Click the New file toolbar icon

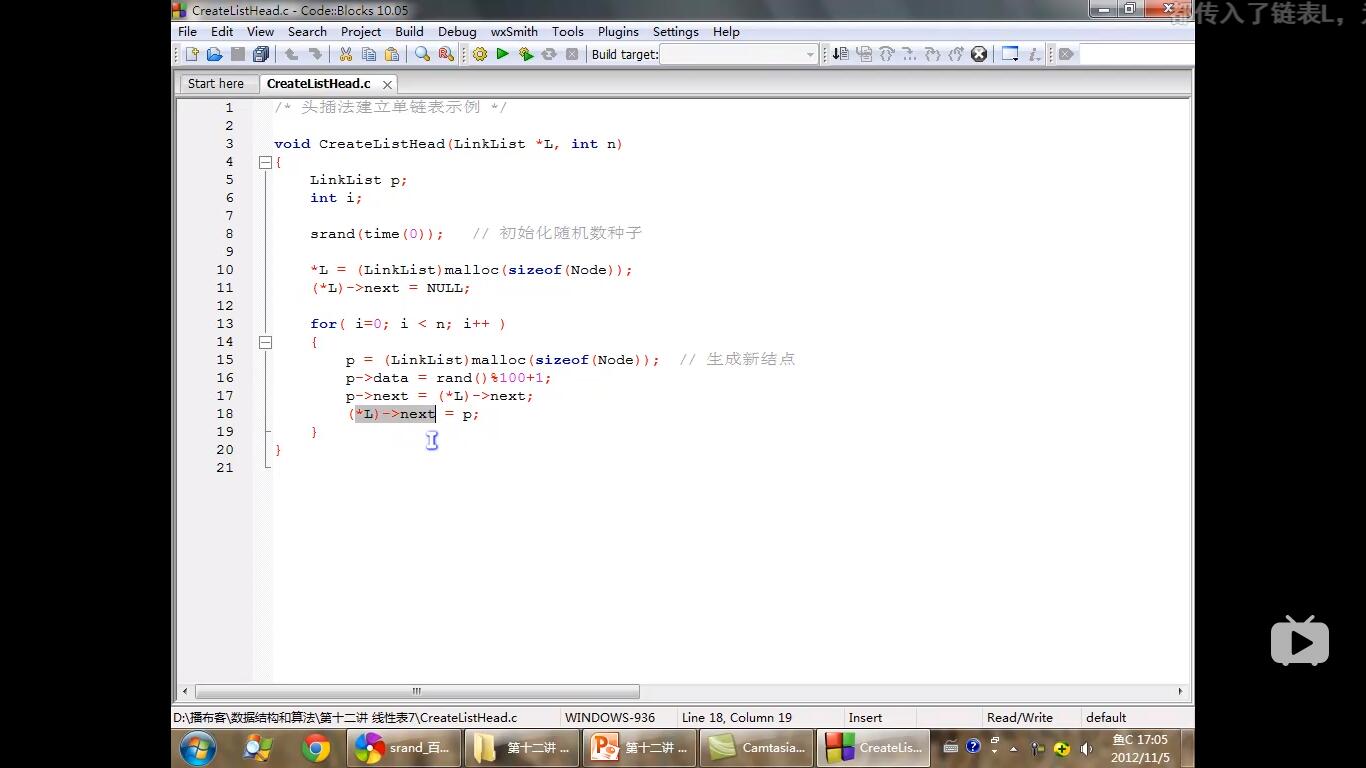(x=191, y=54)
